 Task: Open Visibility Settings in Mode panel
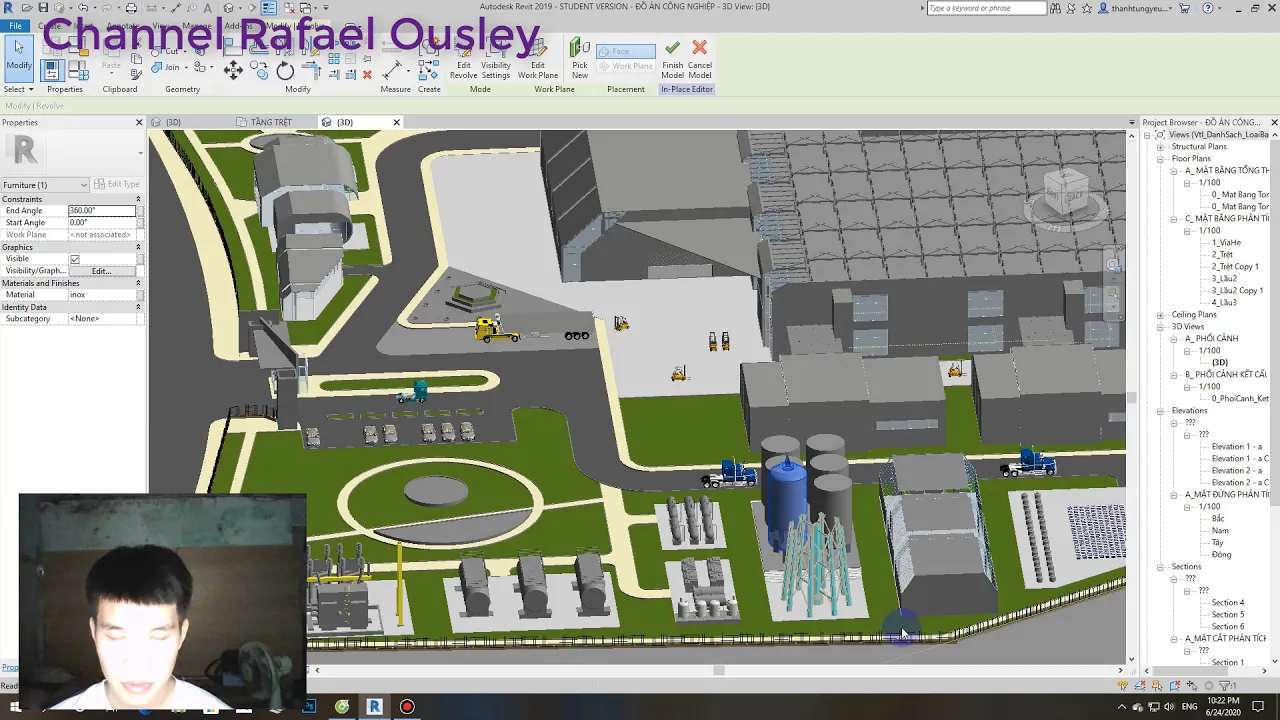tap(496, 60)
